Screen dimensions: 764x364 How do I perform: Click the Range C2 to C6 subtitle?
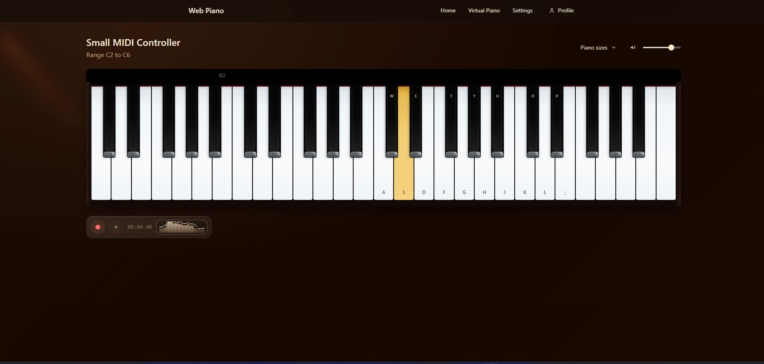point(108,55)
